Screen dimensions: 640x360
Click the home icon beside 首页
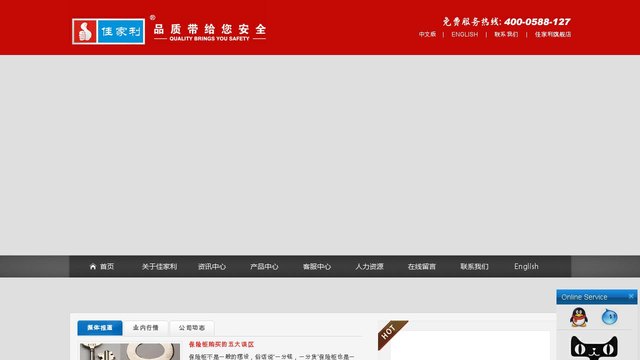(93, 267)
